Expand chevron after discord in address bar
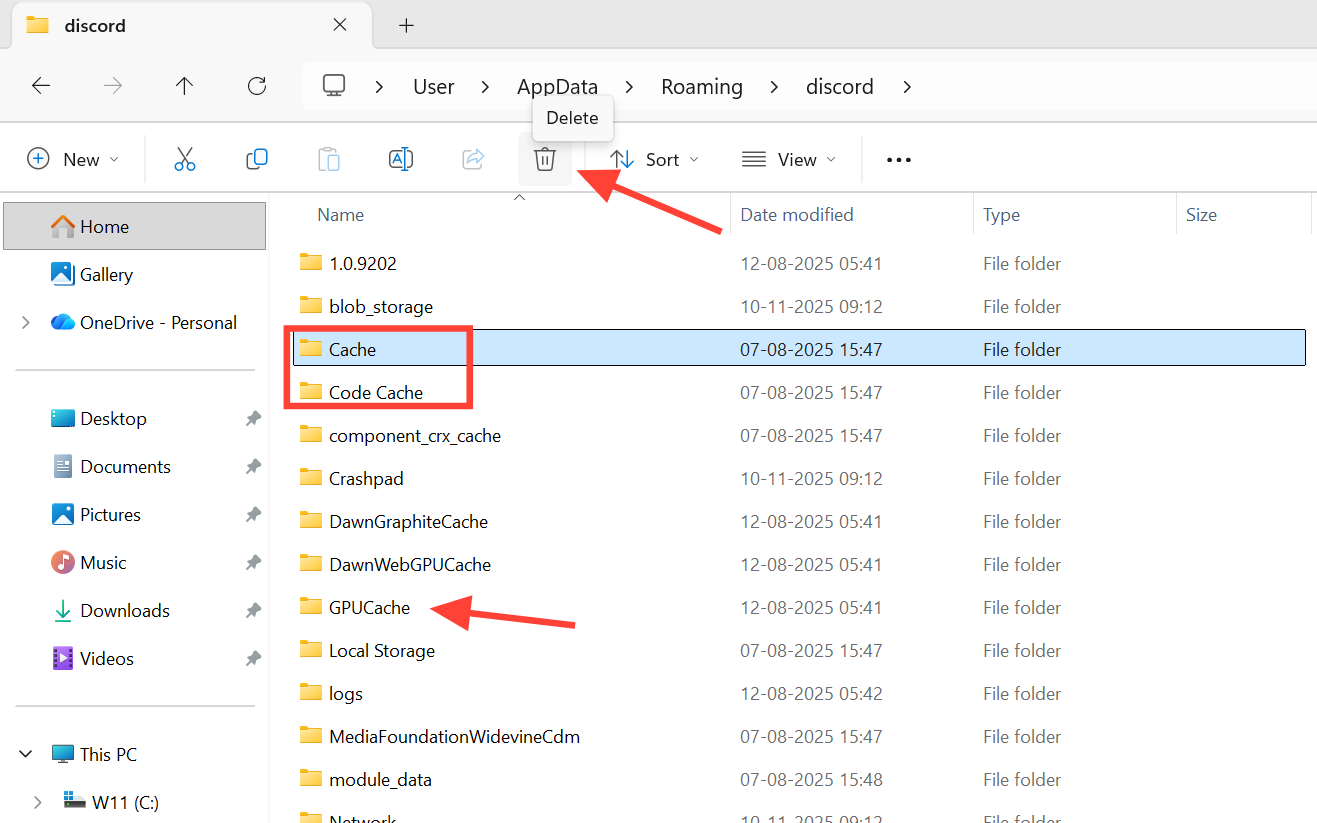 click(x=907, y=87)
